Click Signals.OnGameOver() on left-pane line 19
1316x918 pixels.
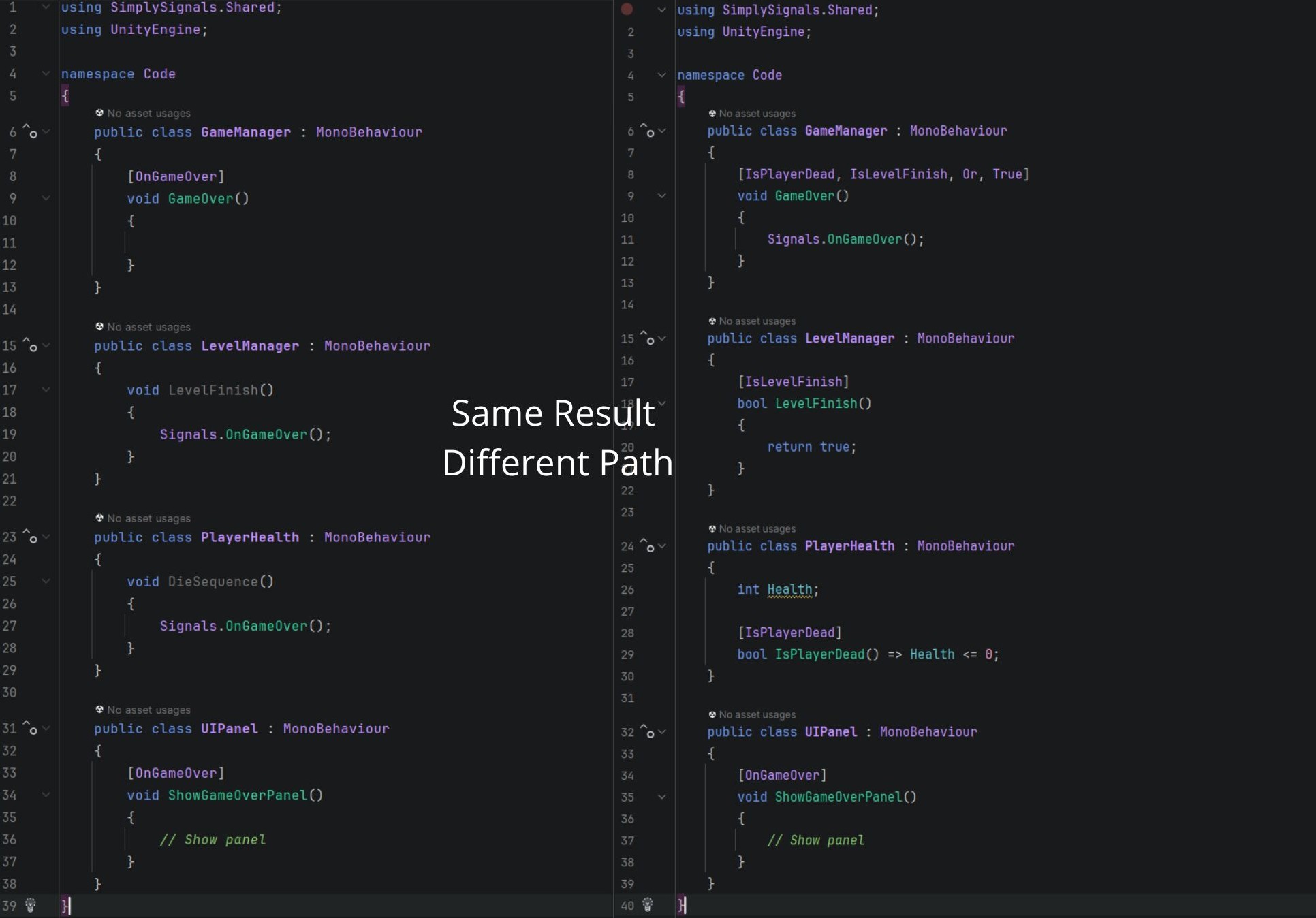pos(245,434)
